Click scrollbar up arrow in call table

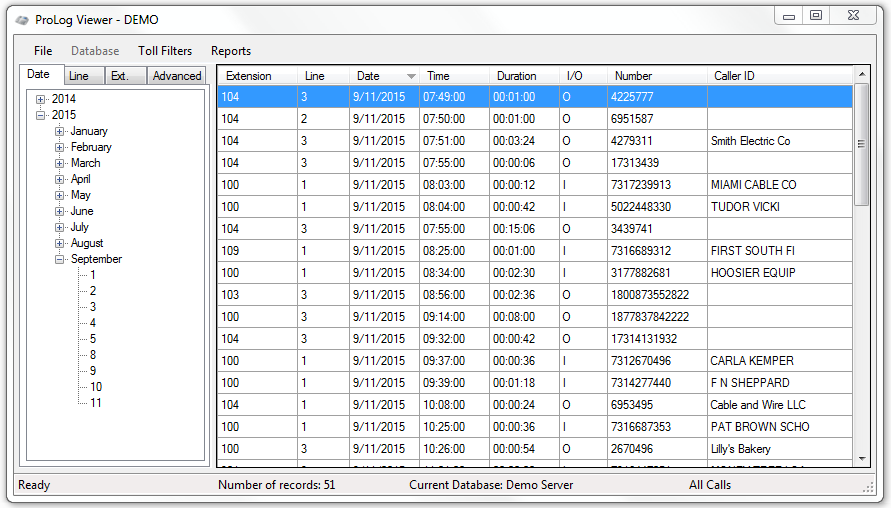pos(861,74)
